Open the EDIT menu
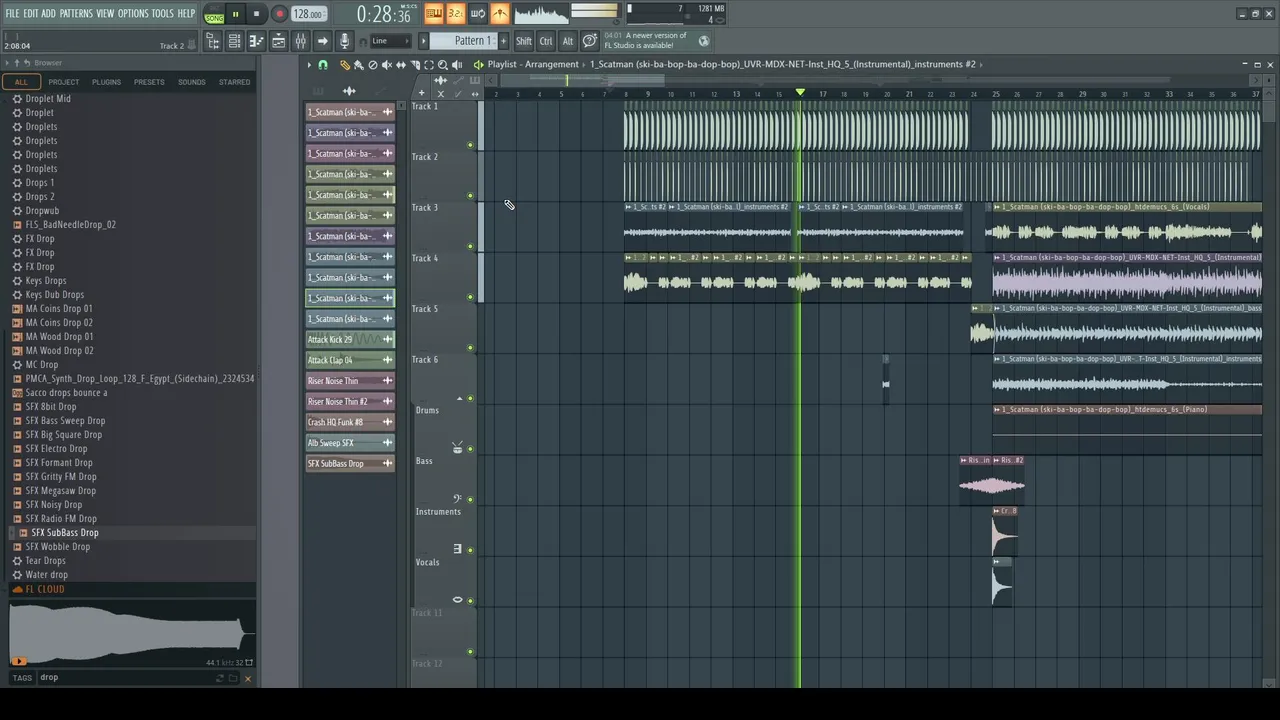 coord(31,14)
